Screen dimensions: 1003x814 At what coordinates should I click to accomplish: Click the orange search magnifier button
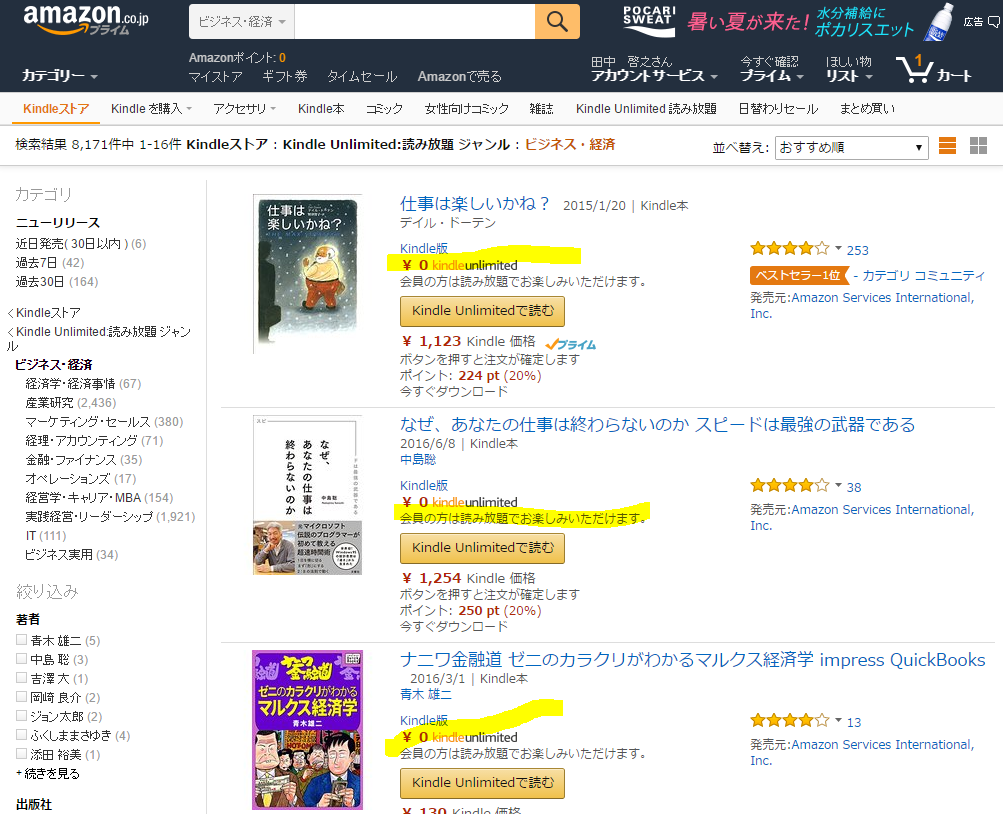tap(557, 22)
